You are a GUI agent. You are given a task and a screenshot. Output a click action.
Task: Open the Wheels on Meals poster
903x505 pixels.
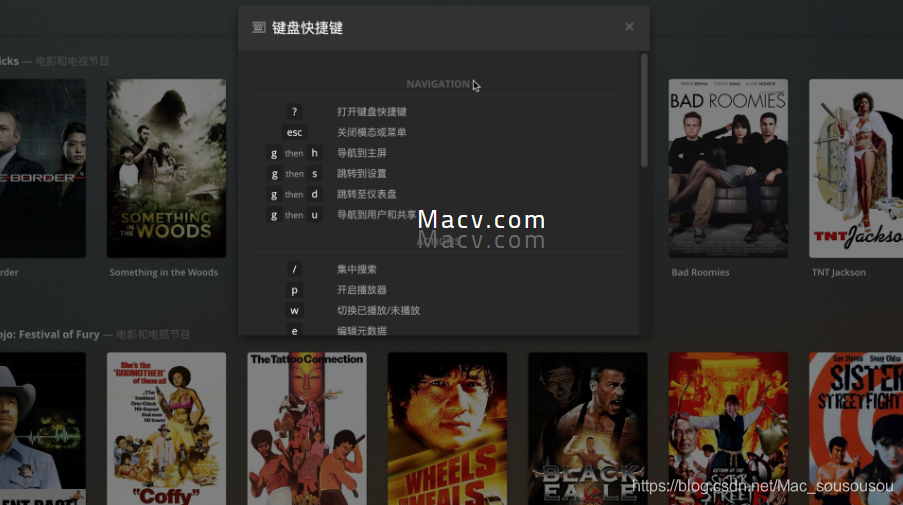pos(447,428)
